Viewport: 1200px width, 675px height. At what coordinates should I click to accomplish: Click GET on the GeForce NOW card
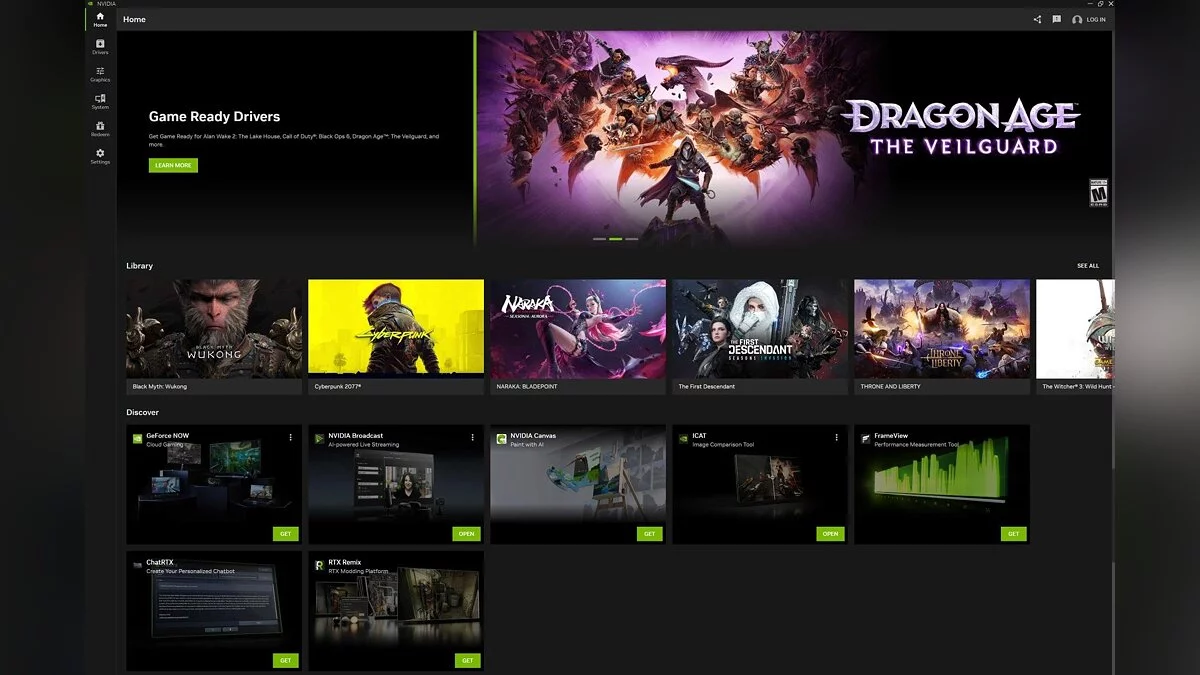(x=286, y=534)
